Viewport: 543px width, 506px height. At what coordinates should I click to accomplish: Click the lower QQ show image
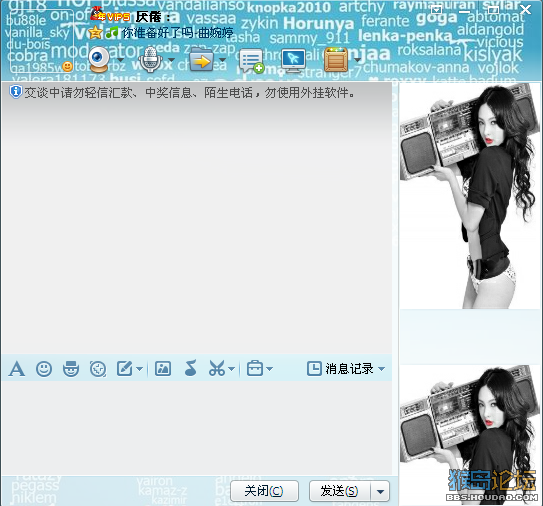pyautogui.click(x=469, y=434)
